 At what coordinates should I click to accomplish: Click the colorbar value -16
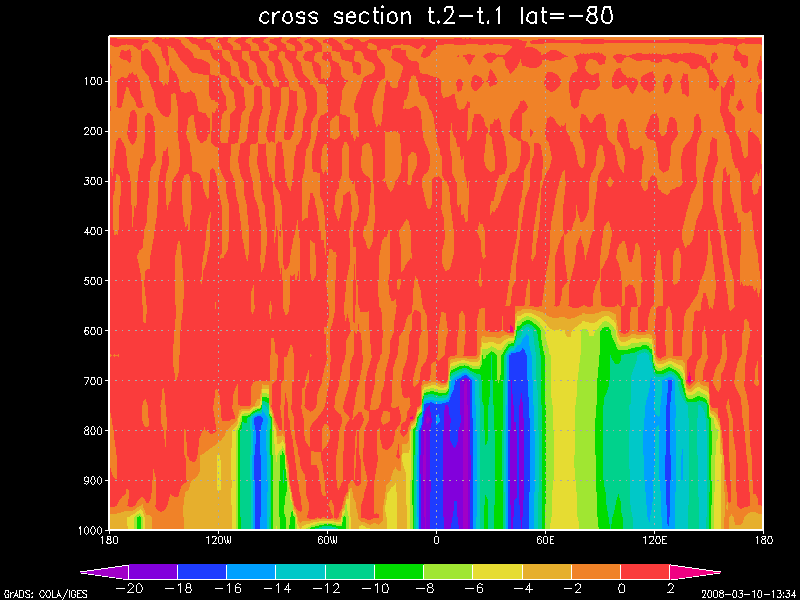(x=228, y=589)
